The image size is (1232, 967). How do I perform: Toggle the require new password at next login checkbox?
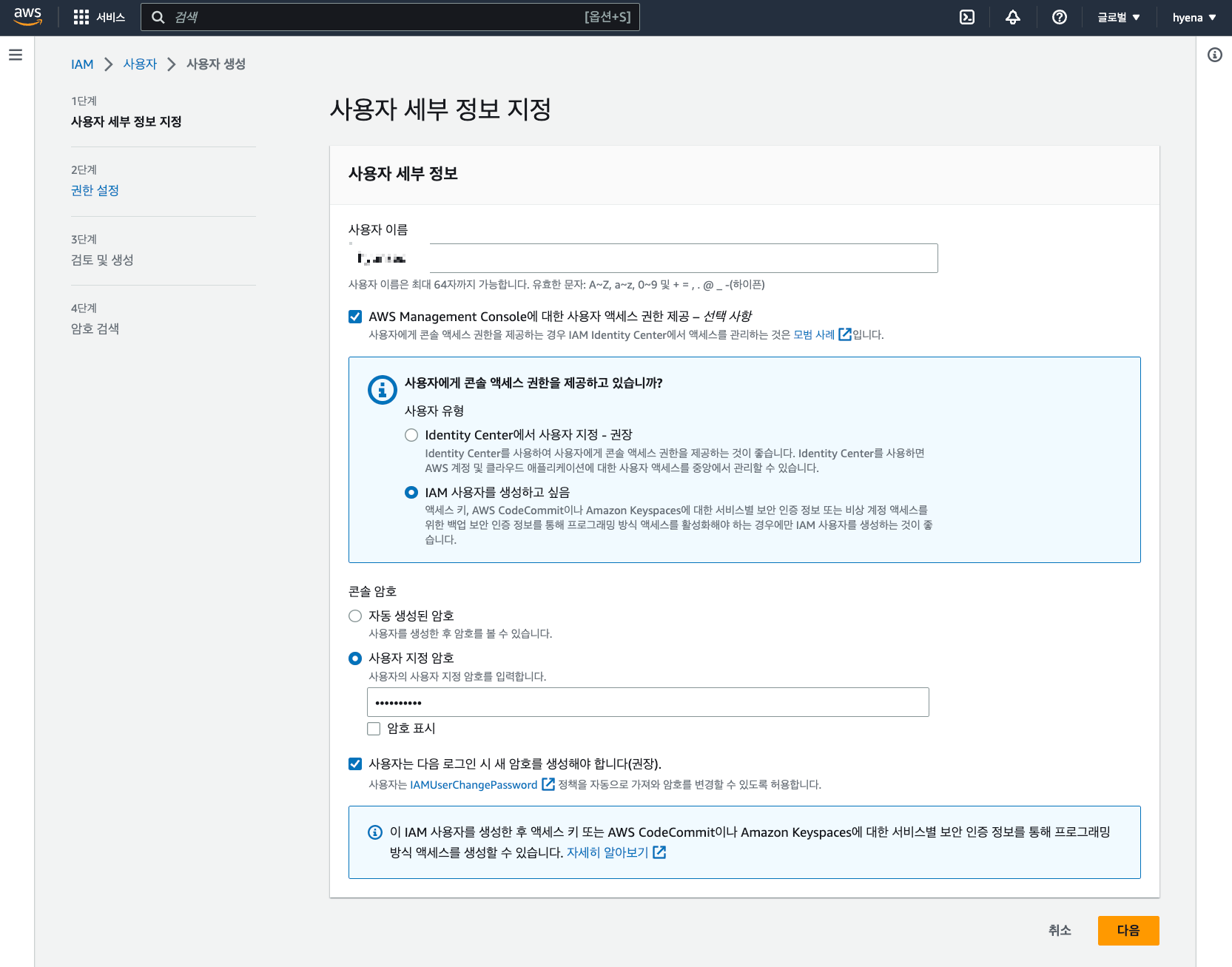(x=355, y=764)
